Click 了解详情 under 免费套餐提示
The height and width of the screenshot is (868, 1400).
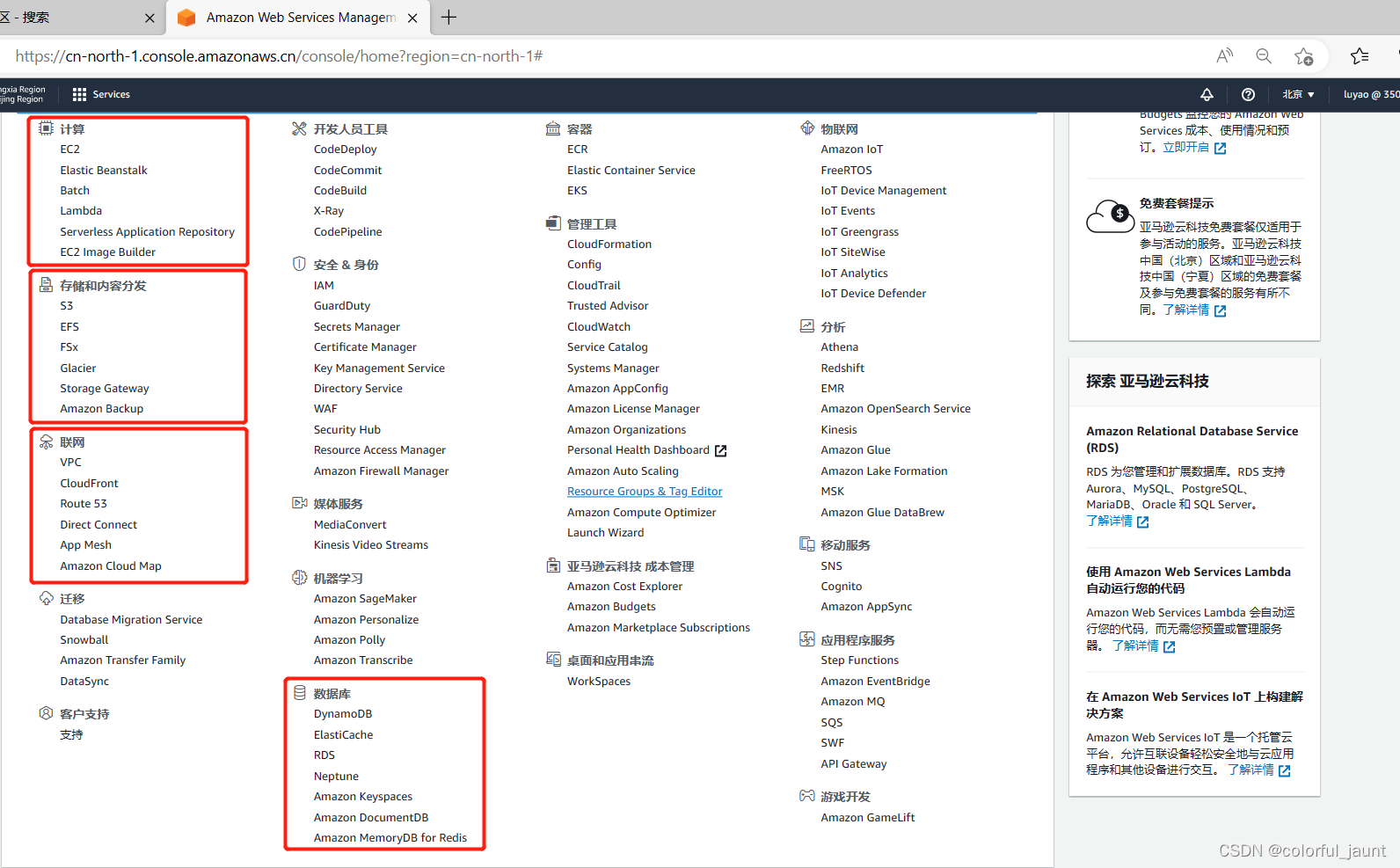[1194, 310]
